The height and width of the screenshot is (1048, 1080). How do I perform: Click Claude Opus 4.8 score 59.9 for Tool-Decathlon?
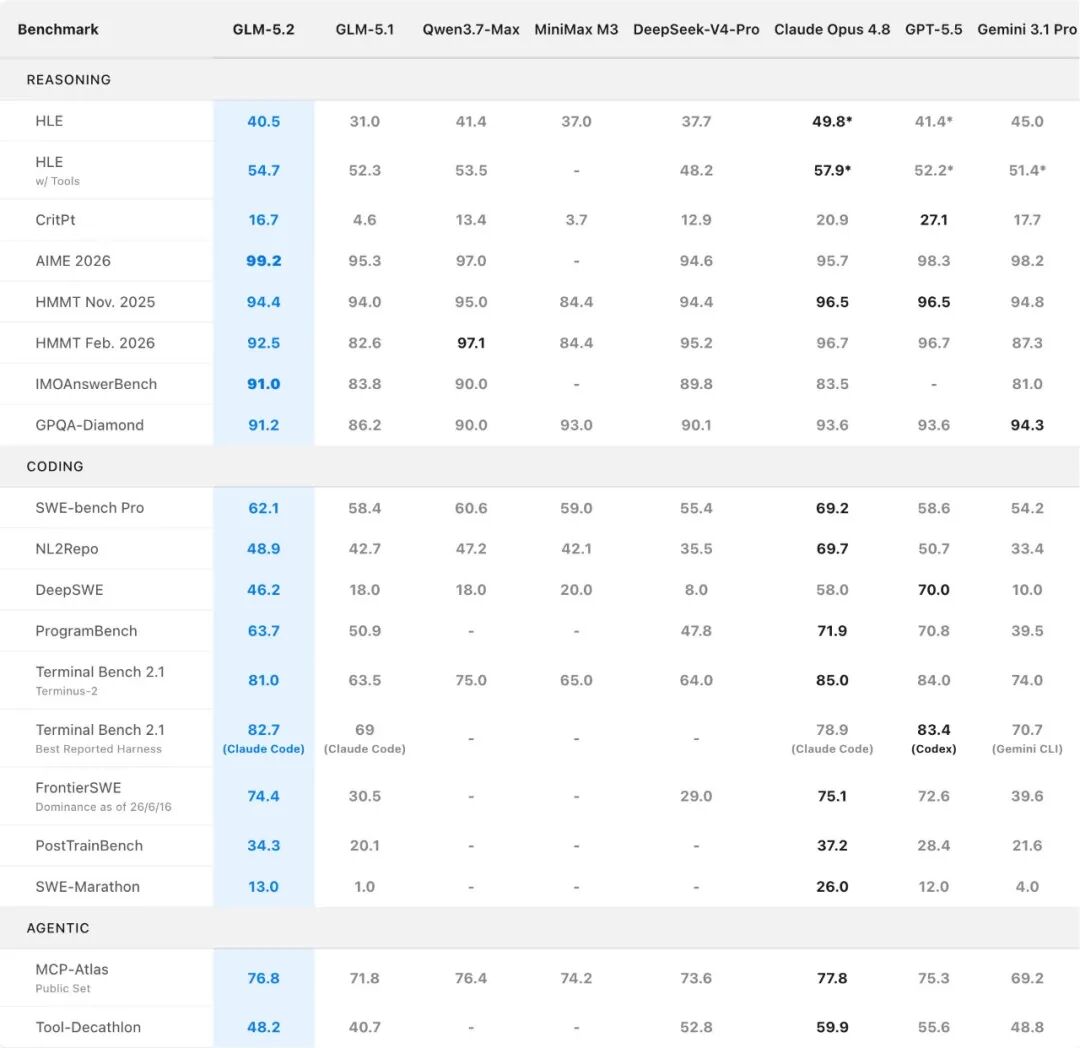(832, 1027)
